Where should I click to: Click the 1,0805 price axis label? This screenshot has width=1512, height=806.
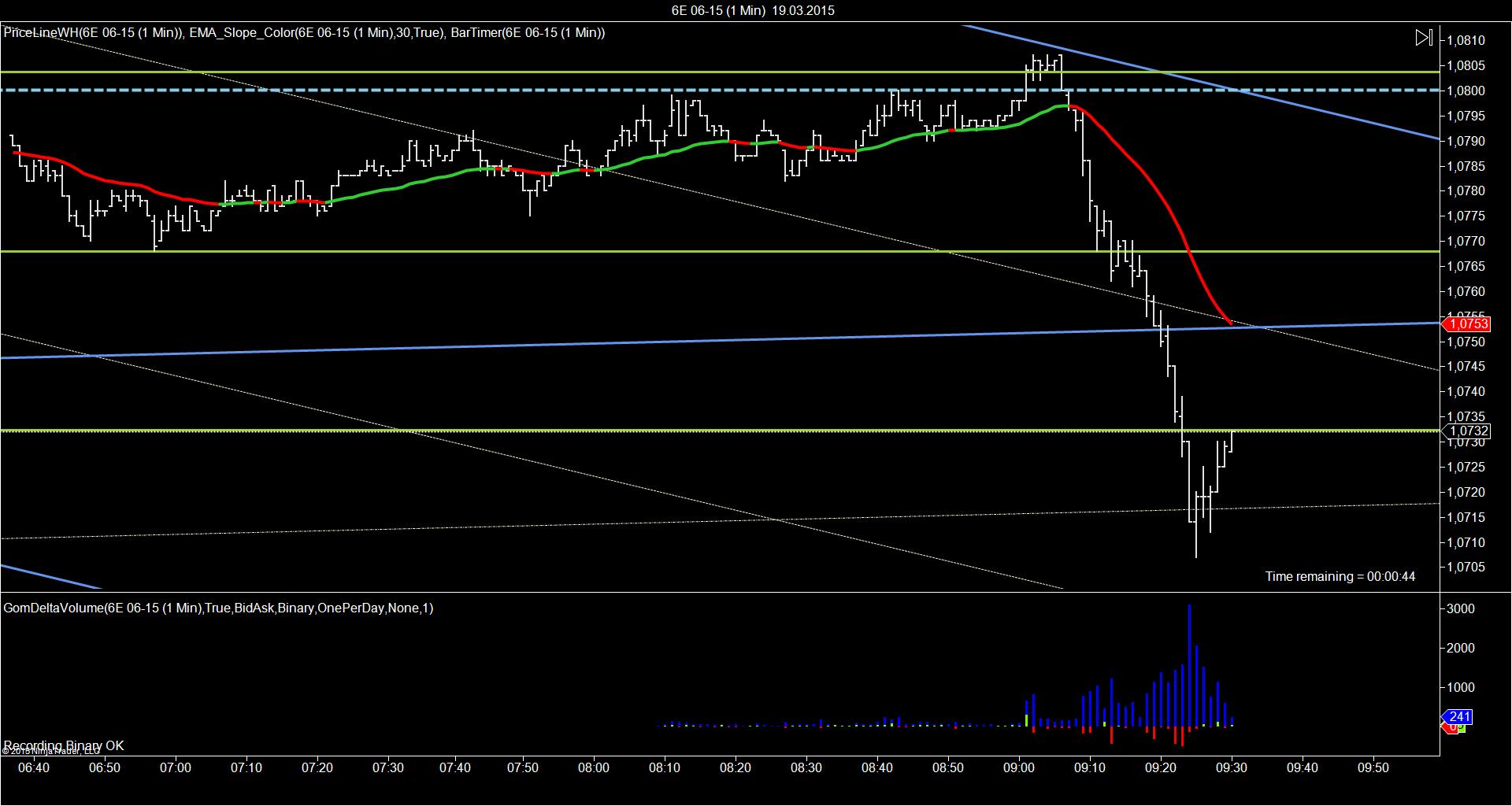tap(1466, 66)
